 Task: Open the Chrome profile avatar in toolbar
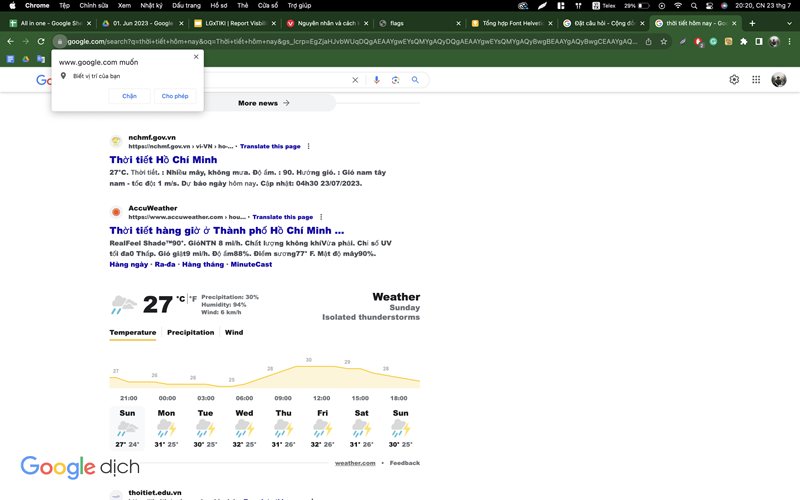774,41
